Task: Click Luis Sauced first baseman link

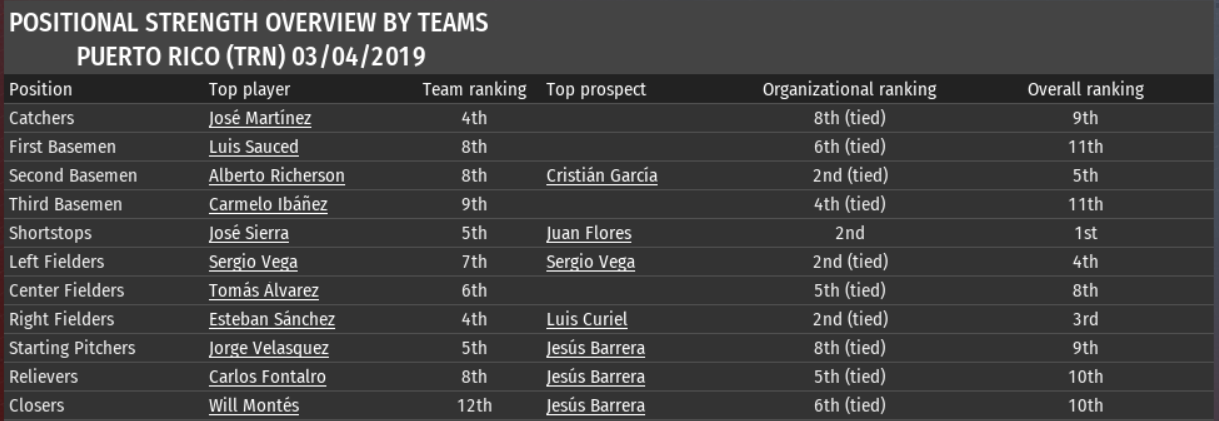Action: click(253, 148)
